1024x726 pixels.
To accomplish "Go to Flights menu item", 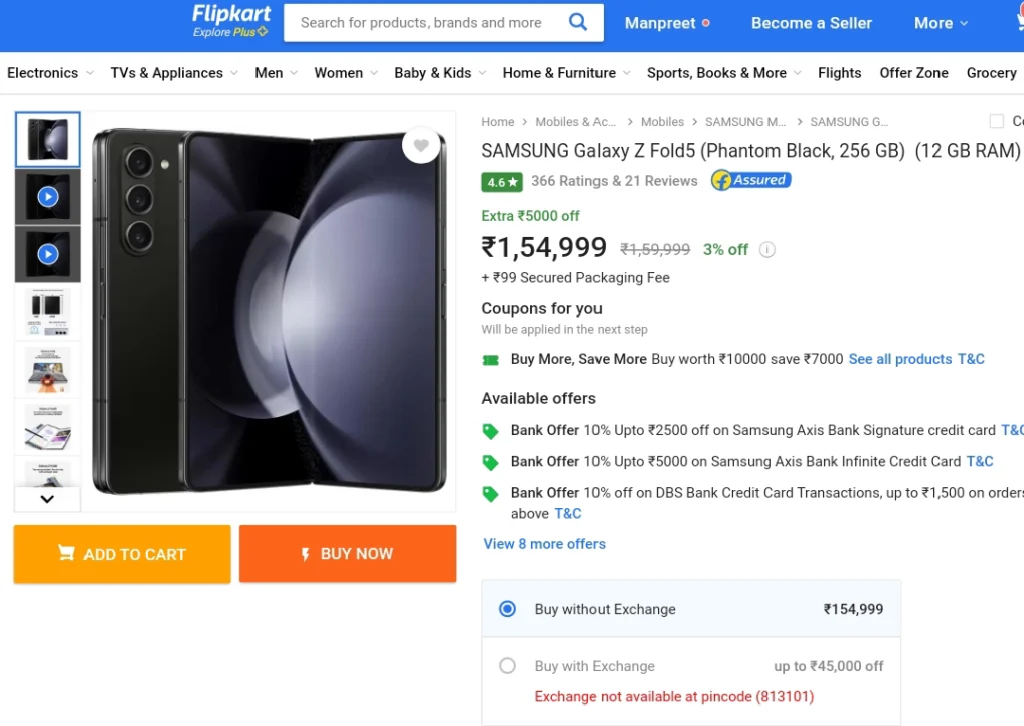I will click(839, 72).
